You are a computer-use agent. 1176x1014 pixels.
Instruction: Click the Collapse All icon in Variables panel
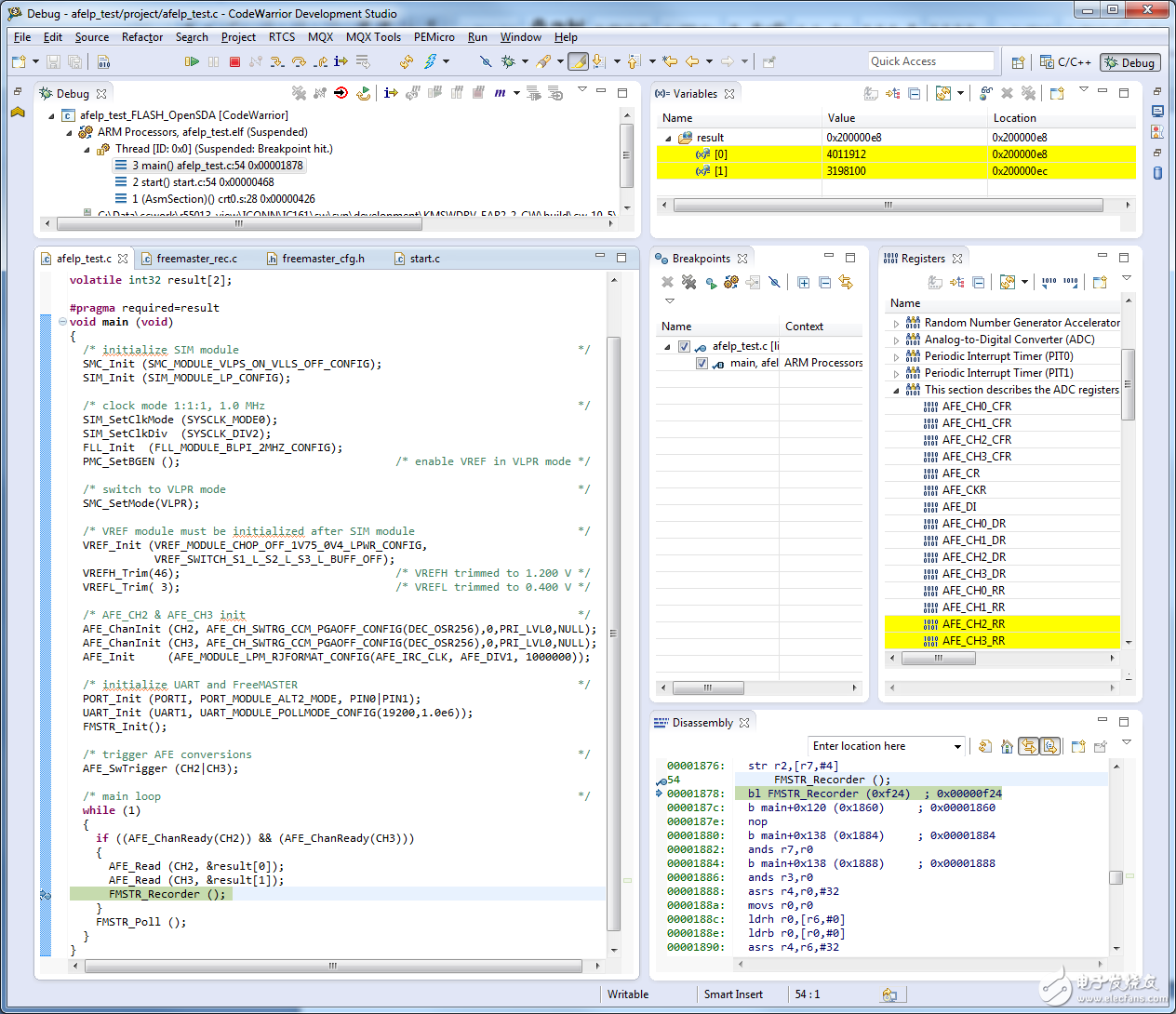(x=914, y=93)
